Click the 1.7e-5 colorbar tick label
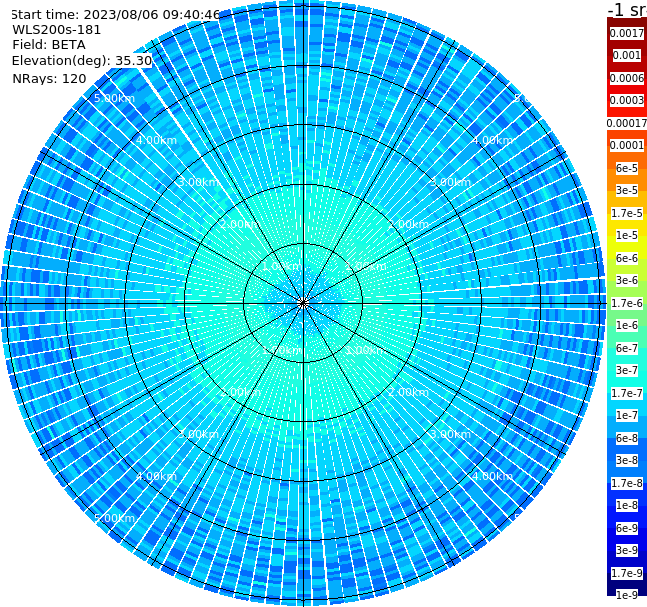The height and width of the screenshot is (607, 647). coord(627,213)
